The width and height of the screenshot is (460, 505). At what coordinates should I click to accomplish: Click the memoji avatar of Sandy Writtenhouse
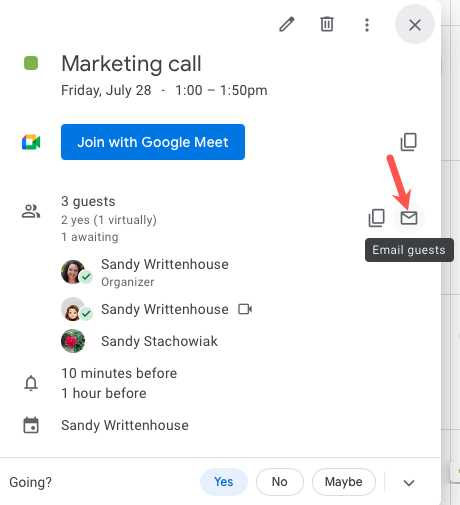click(73, 309)
